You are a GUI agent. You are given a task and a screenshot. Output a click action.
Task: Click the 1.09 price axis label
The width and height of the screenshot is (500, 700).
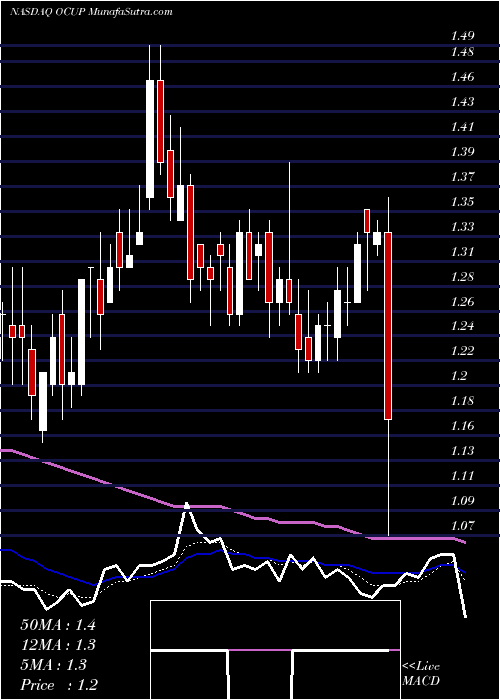pos(462,501)
